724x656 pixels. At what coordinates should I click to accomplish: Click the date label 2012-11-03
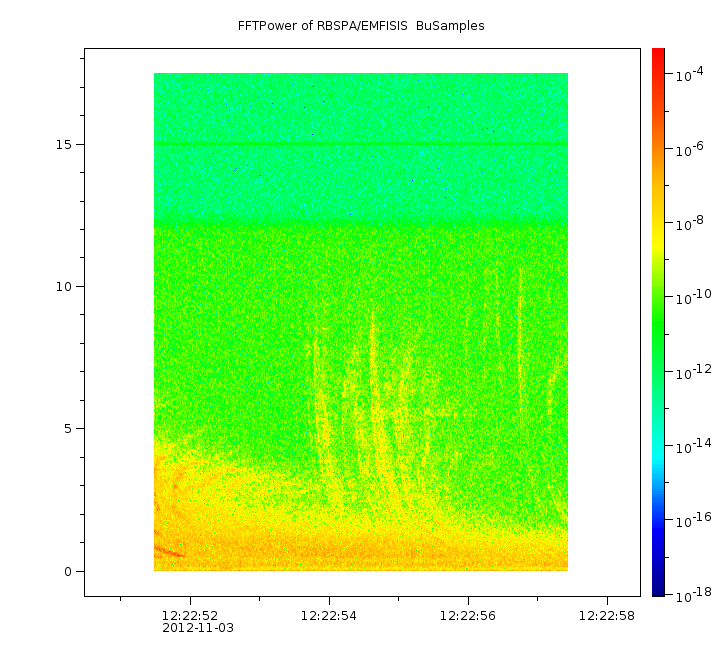click(198, 628)
